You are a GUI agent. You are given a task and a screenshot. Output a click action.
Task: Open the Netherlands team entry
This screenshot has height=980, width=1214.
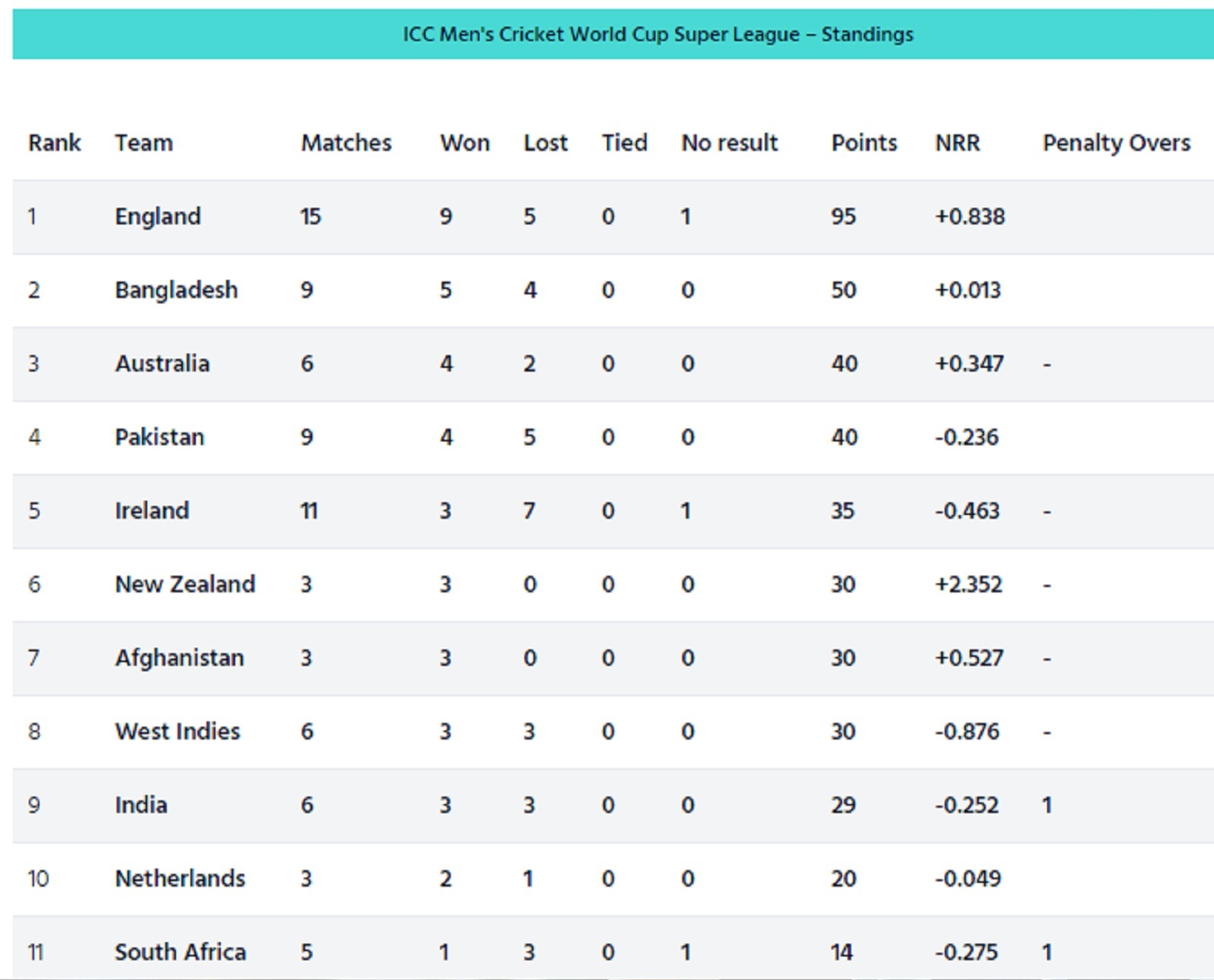[x=180, y=879]
